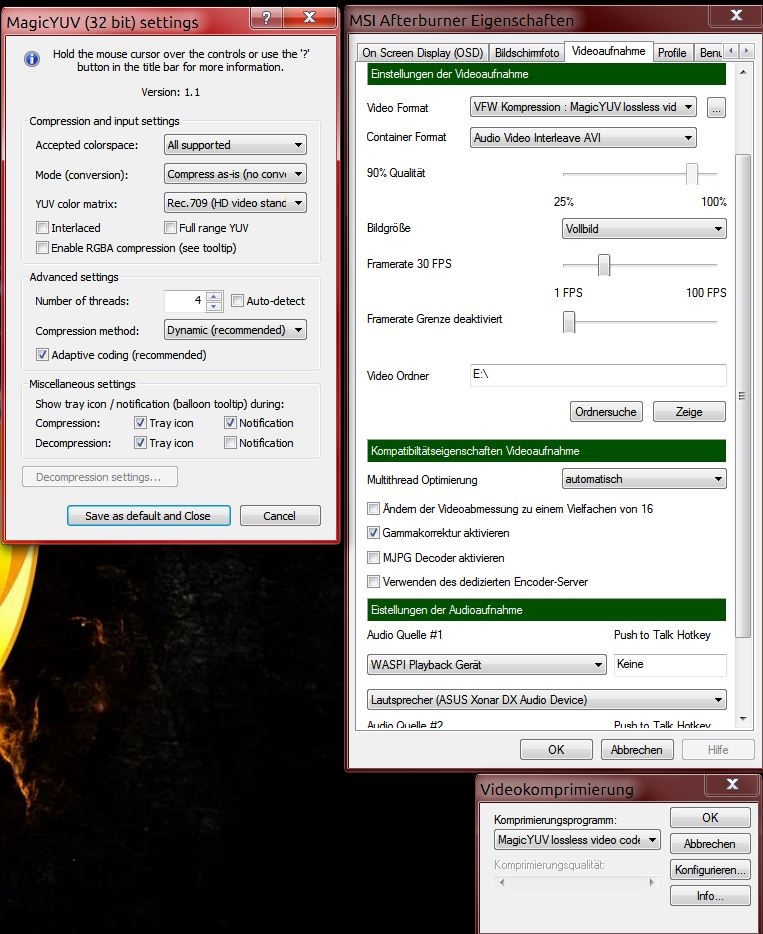The image size is (763, 934).
Task: Toggle the Interlaced checkbox
Action: click(42, 228)
